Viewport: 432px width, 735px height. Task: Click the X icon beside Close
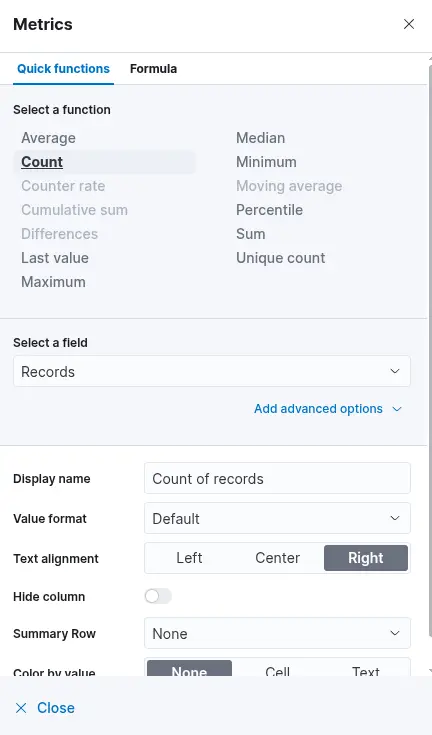point(21,708)
